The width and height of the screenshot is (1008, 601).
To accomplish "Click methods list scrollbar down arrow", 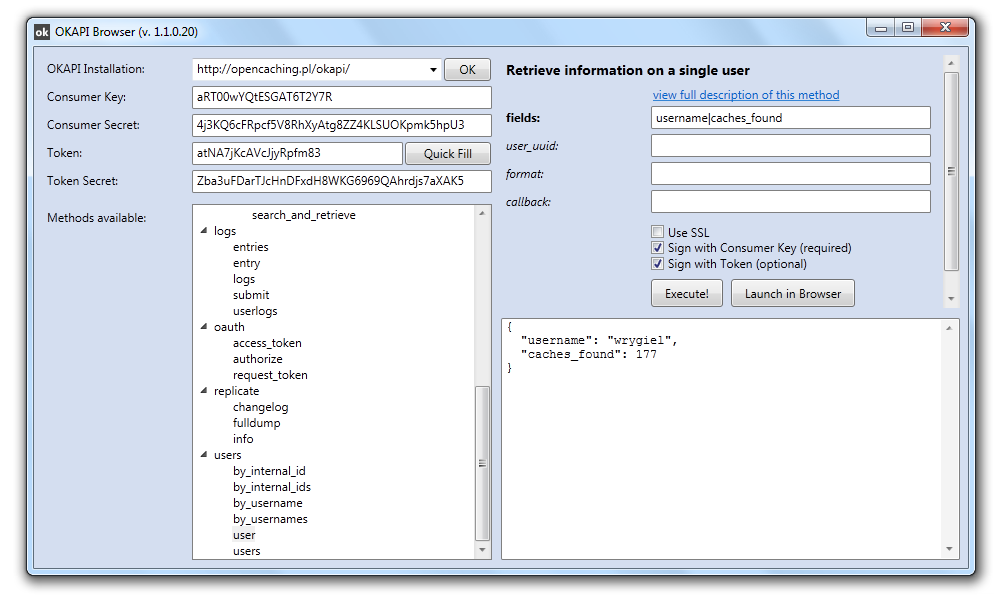I will [x=482, y=550].
